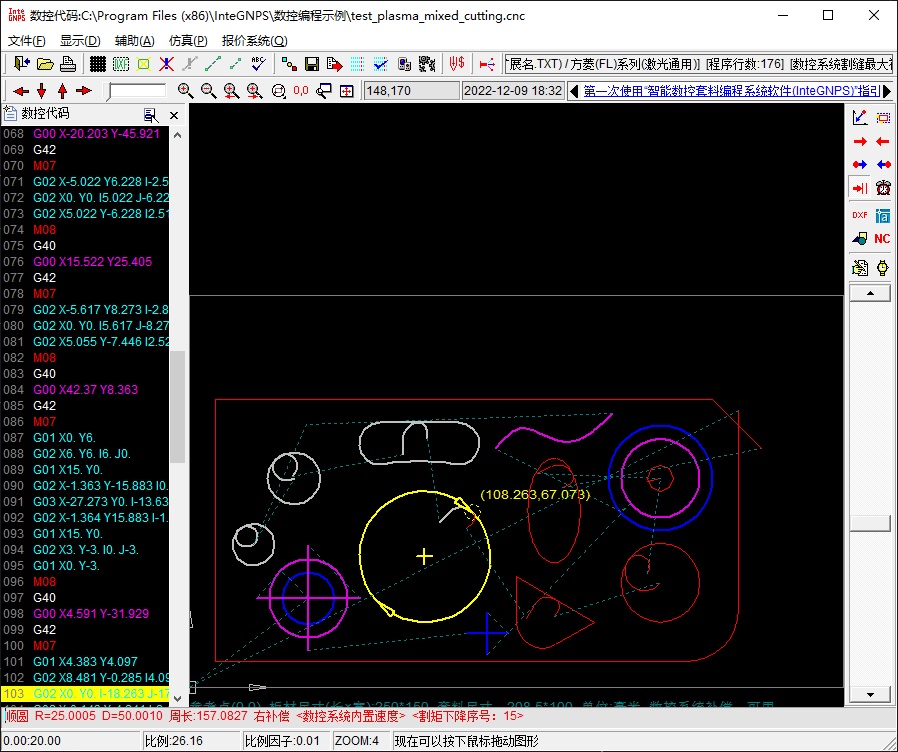
Task: Close the 数控代码 panel
Action: [x=174, y=115]
